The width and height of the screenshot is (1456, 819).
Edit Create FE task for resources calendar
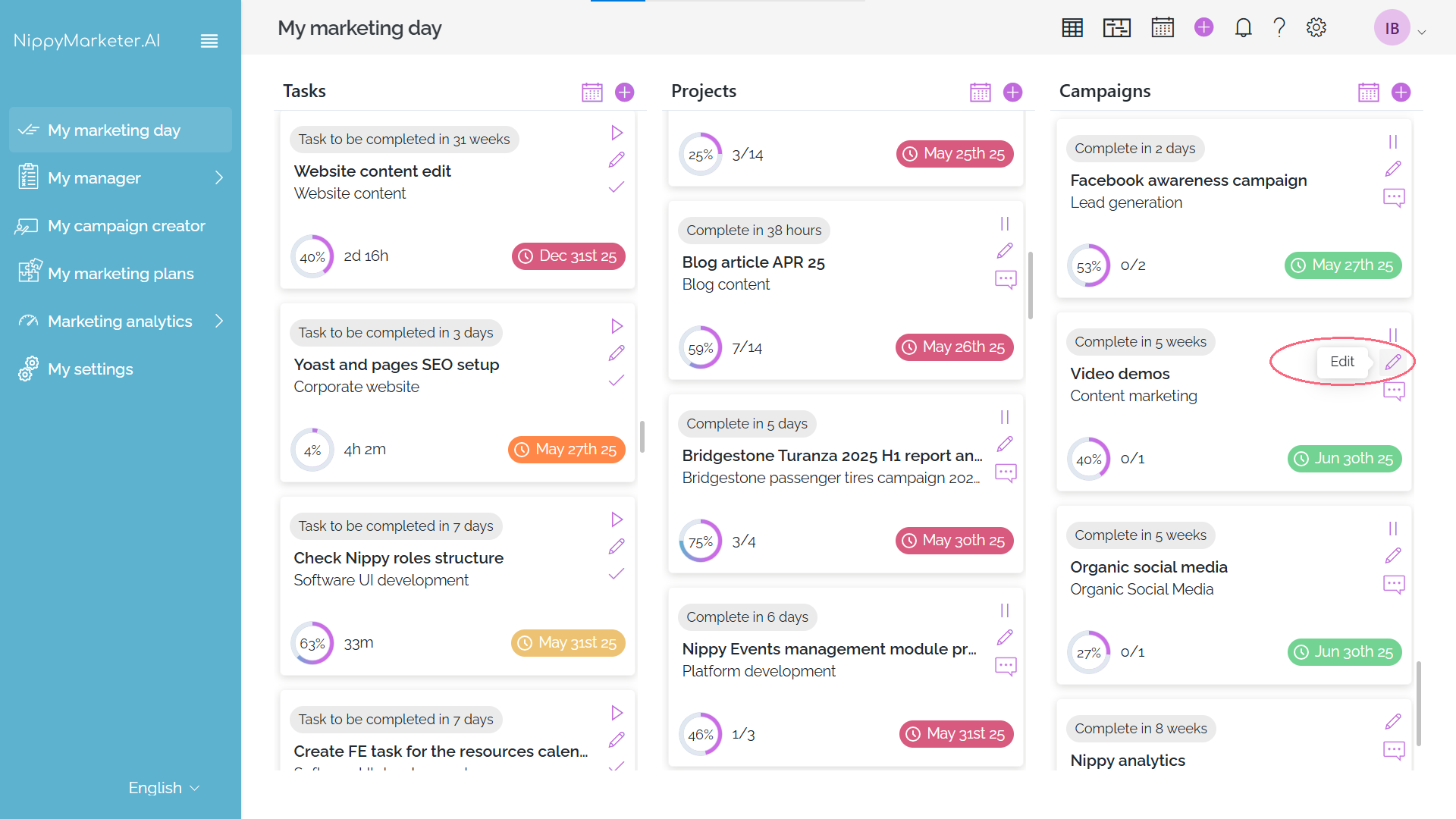(617, 740)
